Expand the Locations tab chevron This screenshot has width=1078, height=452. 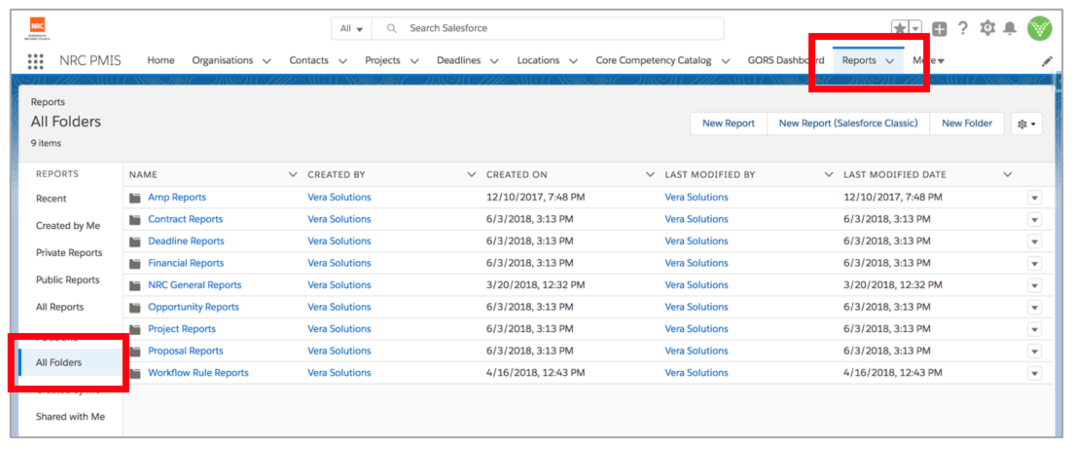(x=573, y=61)
